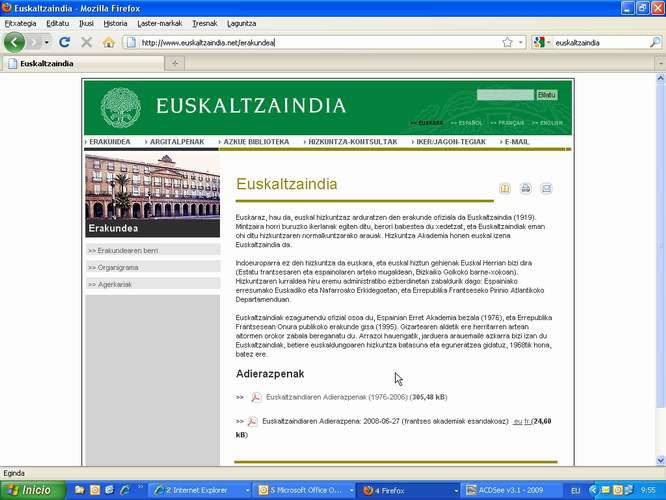666x500 pixels.
Task: Open the Azkue Biblioteka navigation item
Action: coord(254,142)
